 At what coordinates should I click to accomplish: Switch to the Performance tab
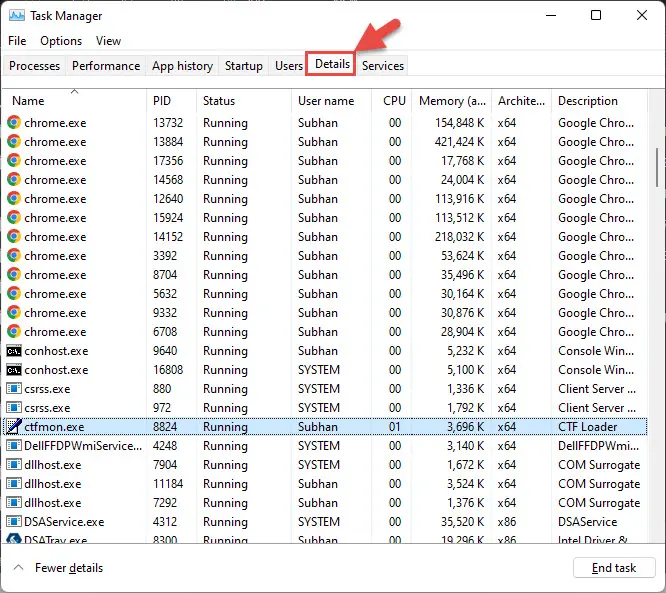point(106,66)
